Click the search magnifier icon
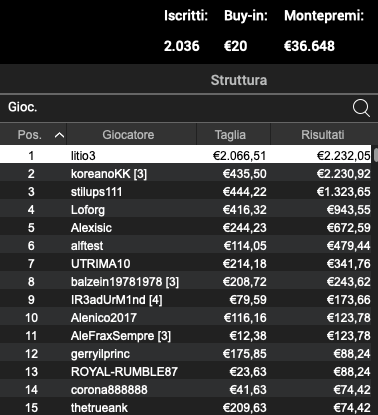378x415 pixels. point(361,108)
